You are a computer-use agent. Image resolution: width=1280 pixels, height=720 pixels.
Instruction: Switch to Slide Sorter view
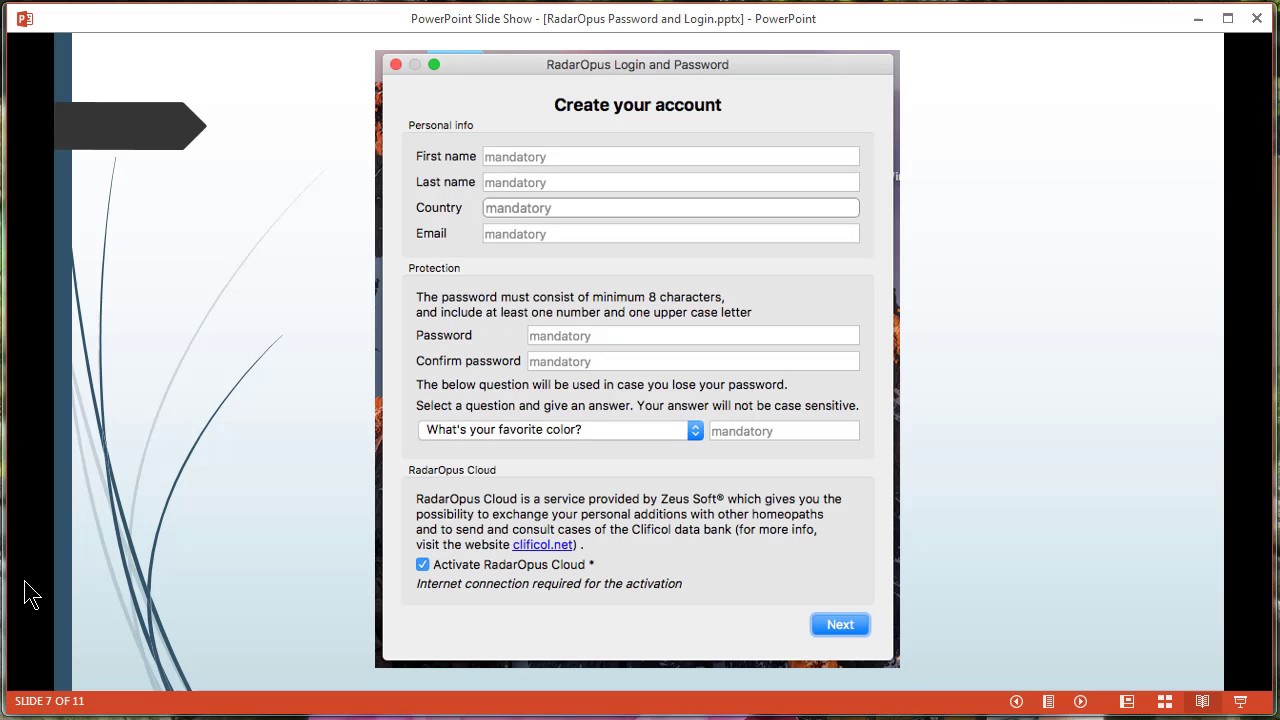pyautogui.click(x=1165, y=702)
